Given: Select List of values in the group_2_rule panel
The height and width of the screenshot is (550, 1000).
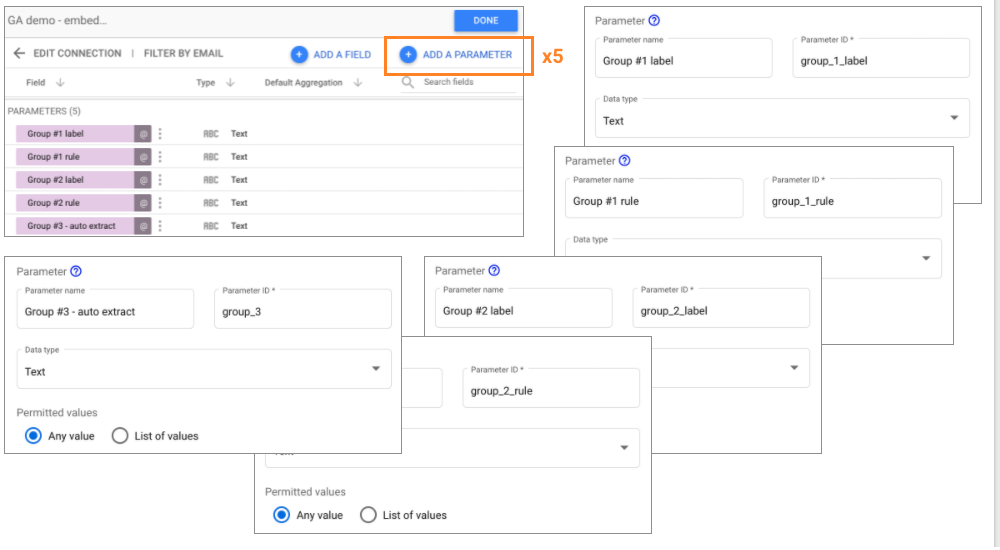Looking at the screenshot, I should (x=368, y=515).
